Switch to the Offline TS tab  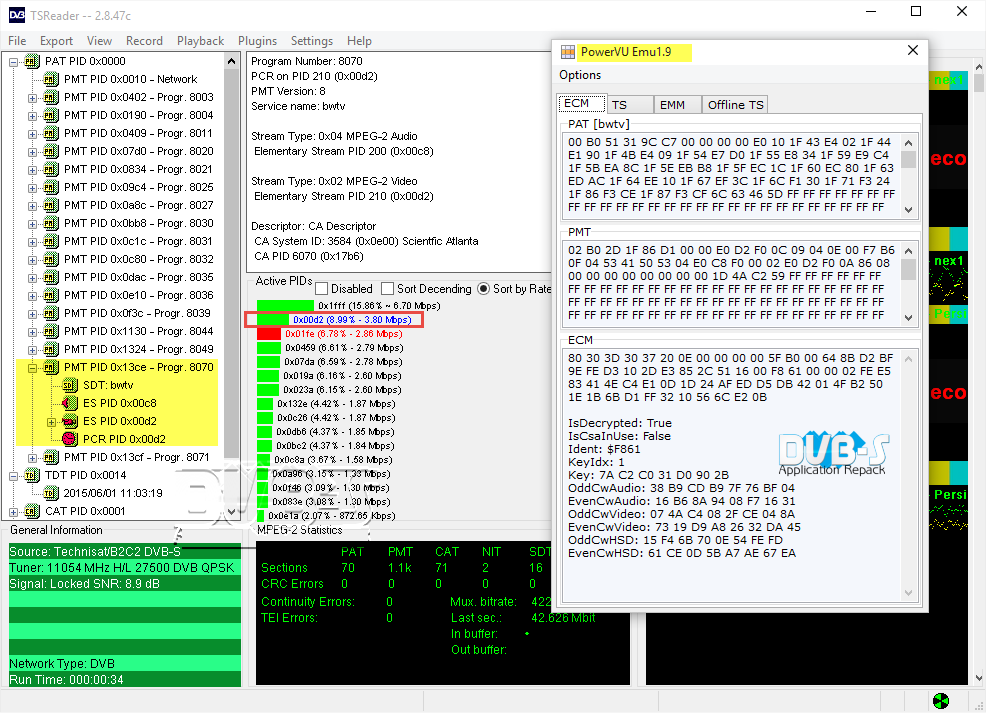735,105
